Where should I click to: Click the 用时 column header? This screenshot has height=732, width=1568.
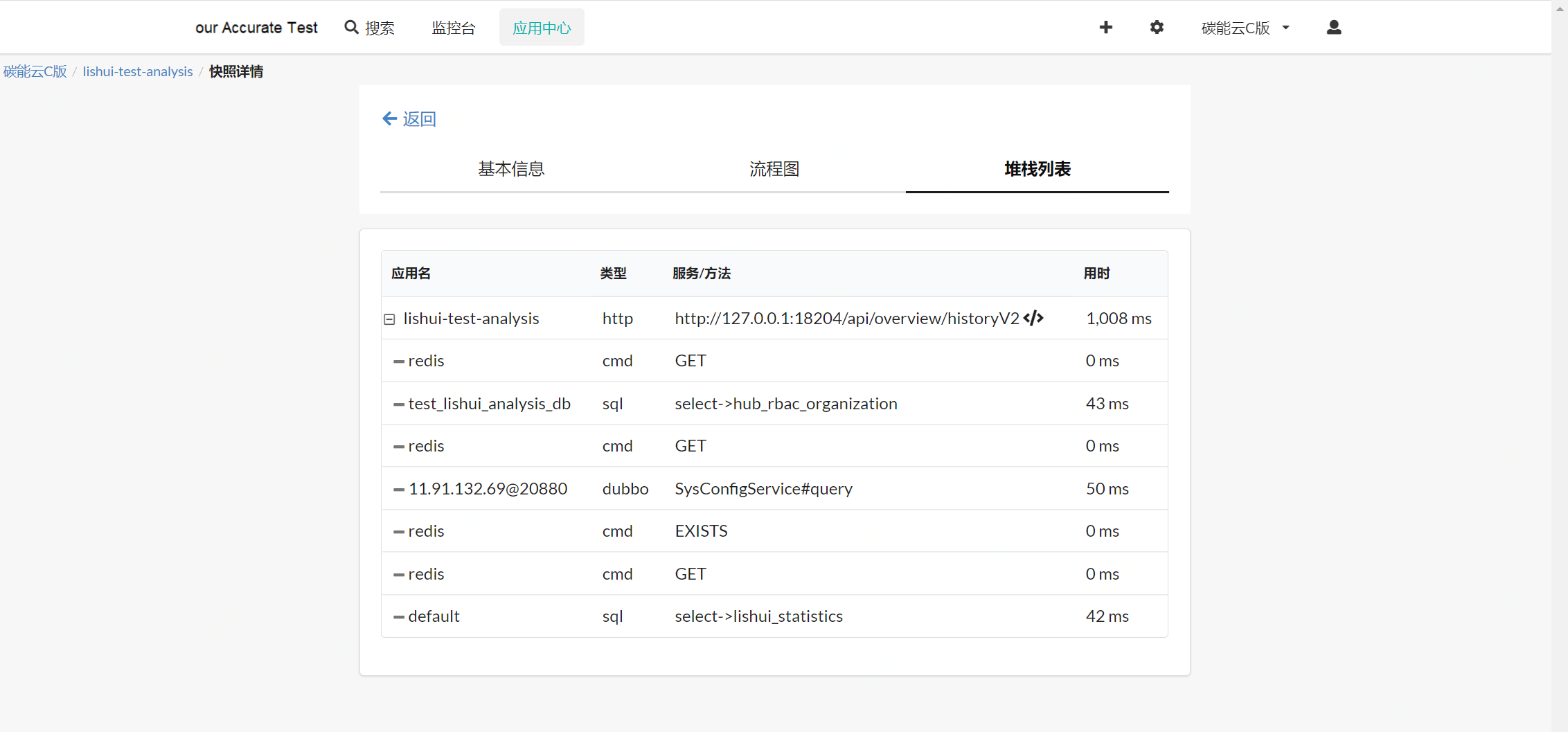coord(1097,273)
